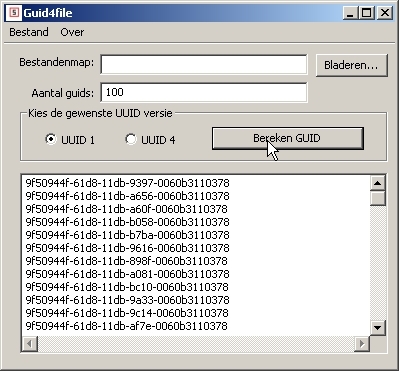Click the vertical scrollbar up arrow
Viewport: 399px width, 371px height.
[378, 182]
